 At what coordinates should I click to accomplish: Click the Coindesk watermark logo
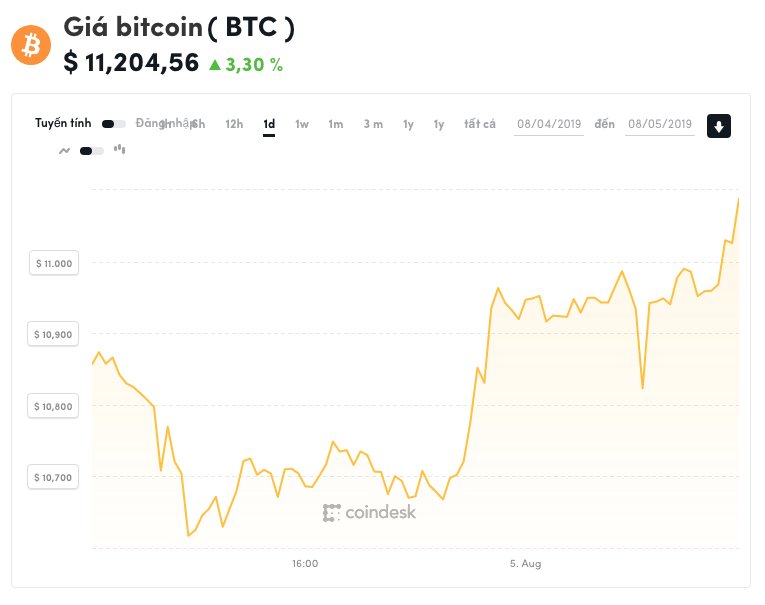click(x=369, y=513)
